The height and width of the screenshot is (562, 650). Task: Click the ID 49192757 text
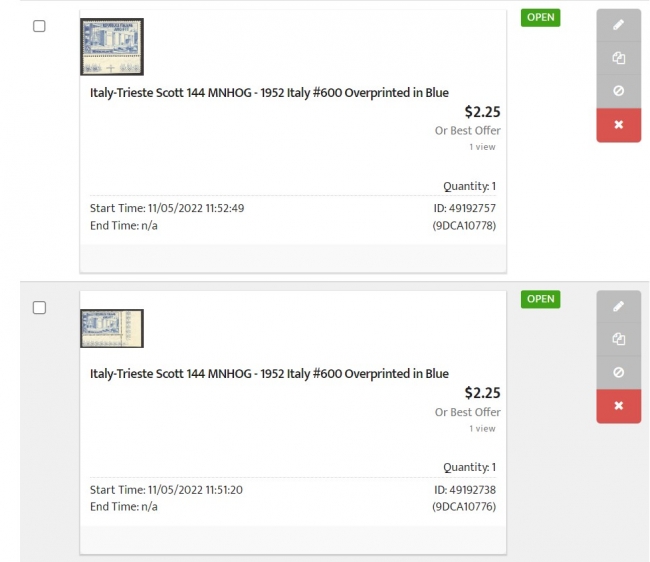pos(465,208)
